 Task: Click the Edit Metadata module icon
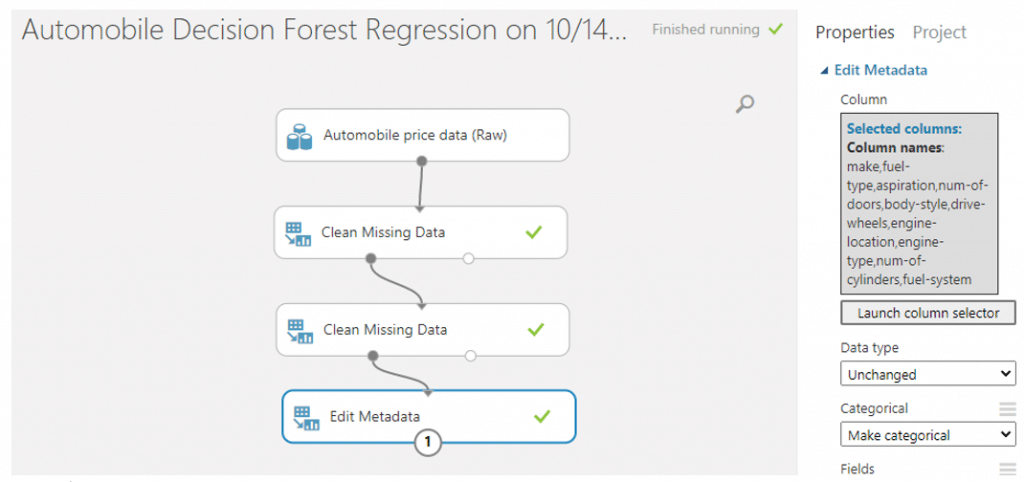[x=306, y=418]
